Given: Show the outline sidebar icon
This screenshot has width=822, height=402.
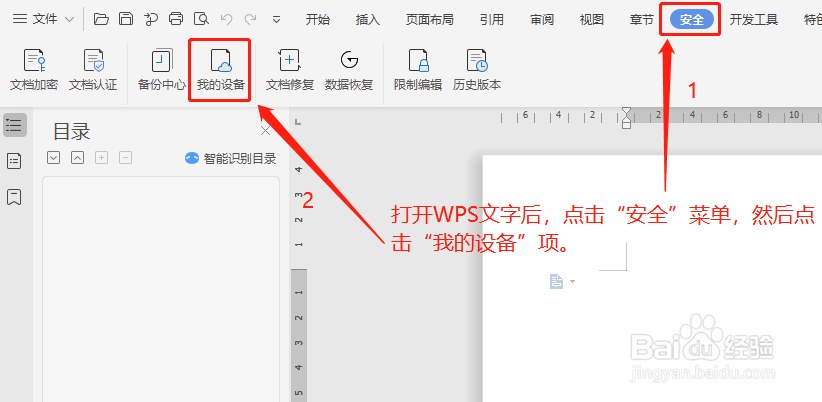Looking at the screenshot, I should [x=15, y=125].
